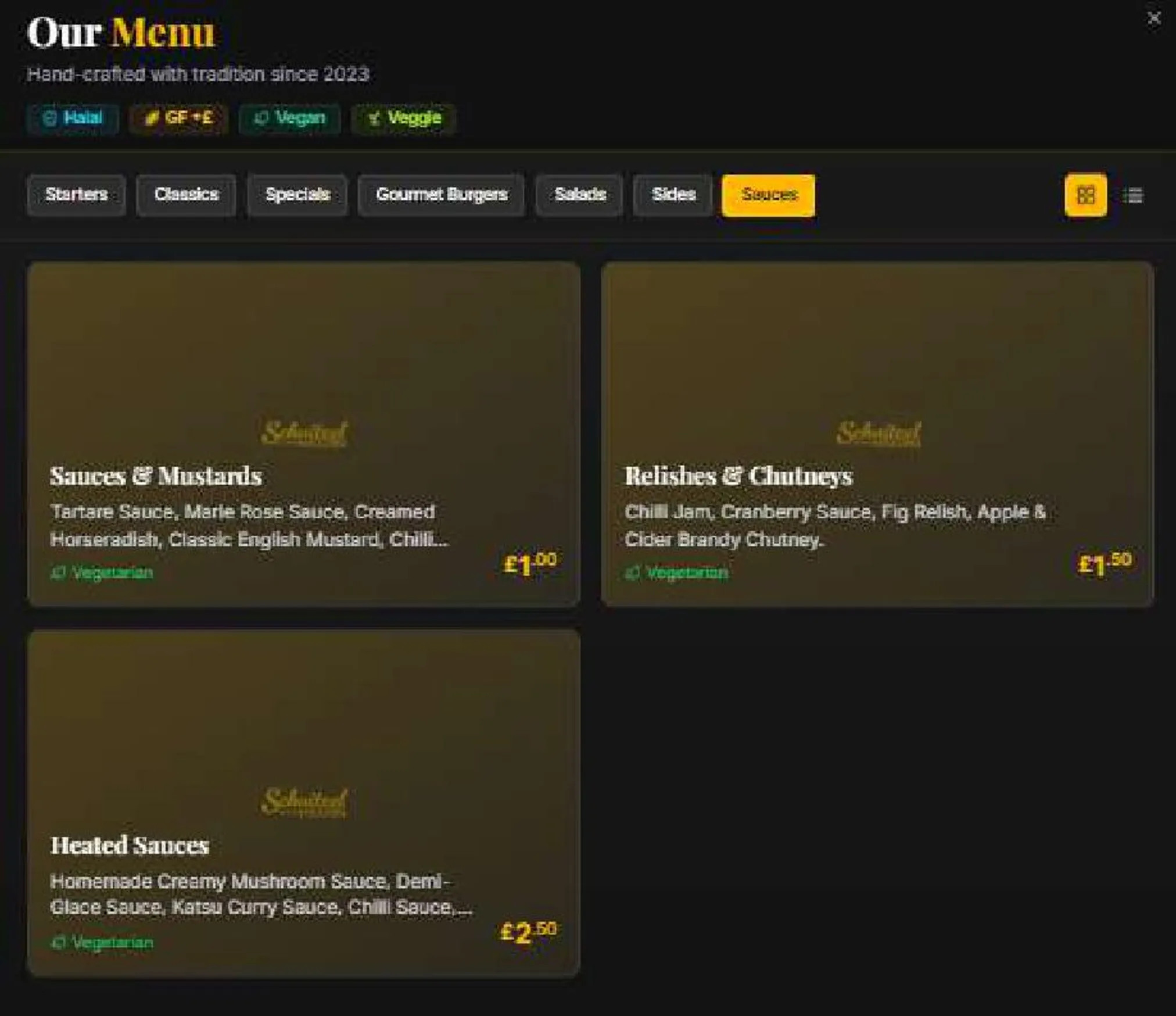Toggle the Vegan dietary filter
This screenshot has height=1016, width=1176.
point(289,118)
